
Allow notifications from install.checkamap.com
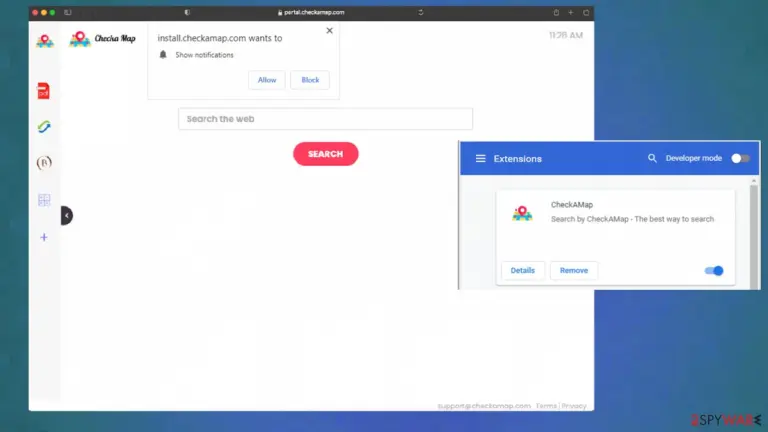coord(267,80)
